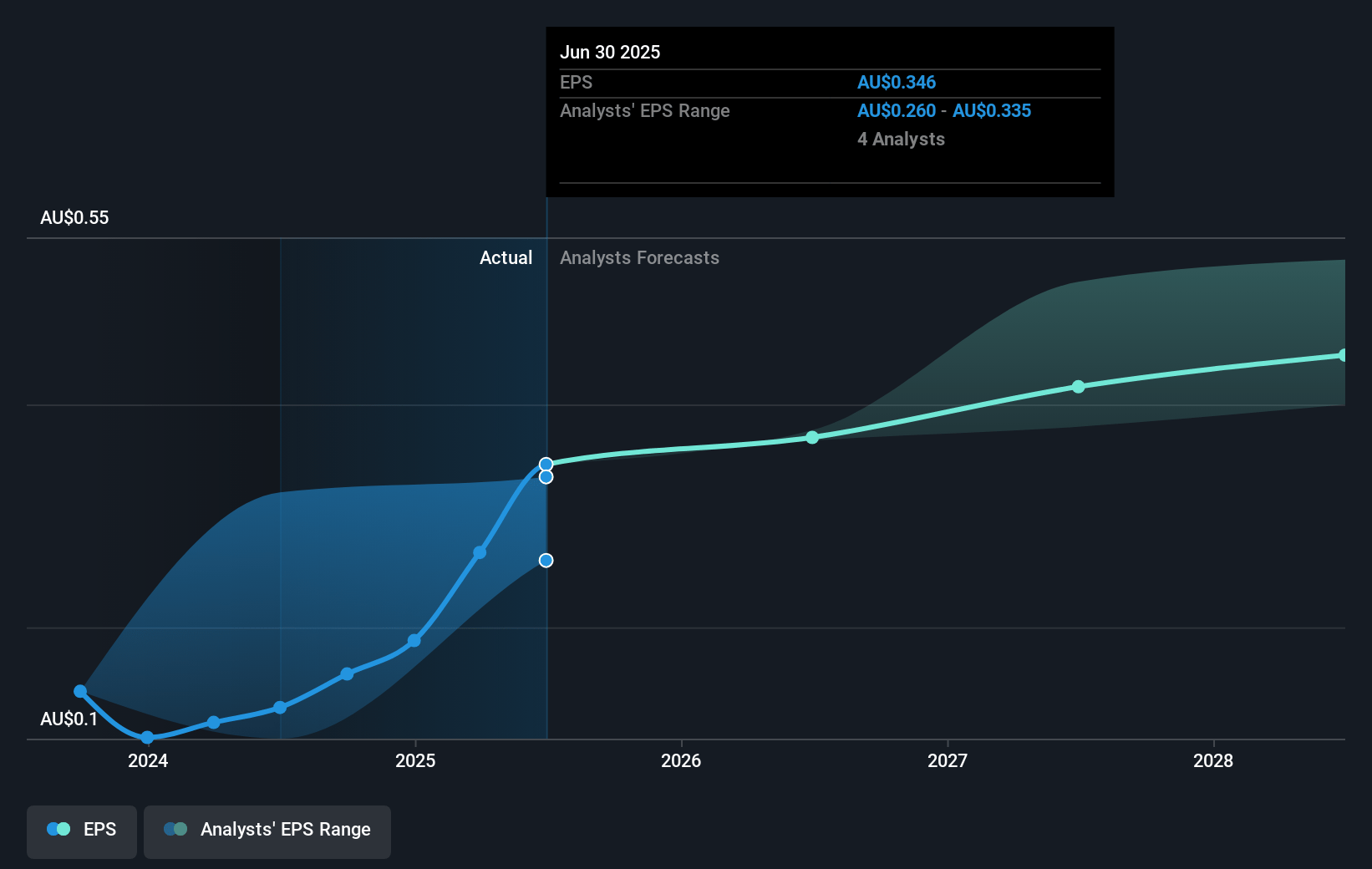The height and width of the screenshot is (869, 1372).
Task: Toggle the EPS legend button
Action: pyautogui.click(x=82, y=831)
